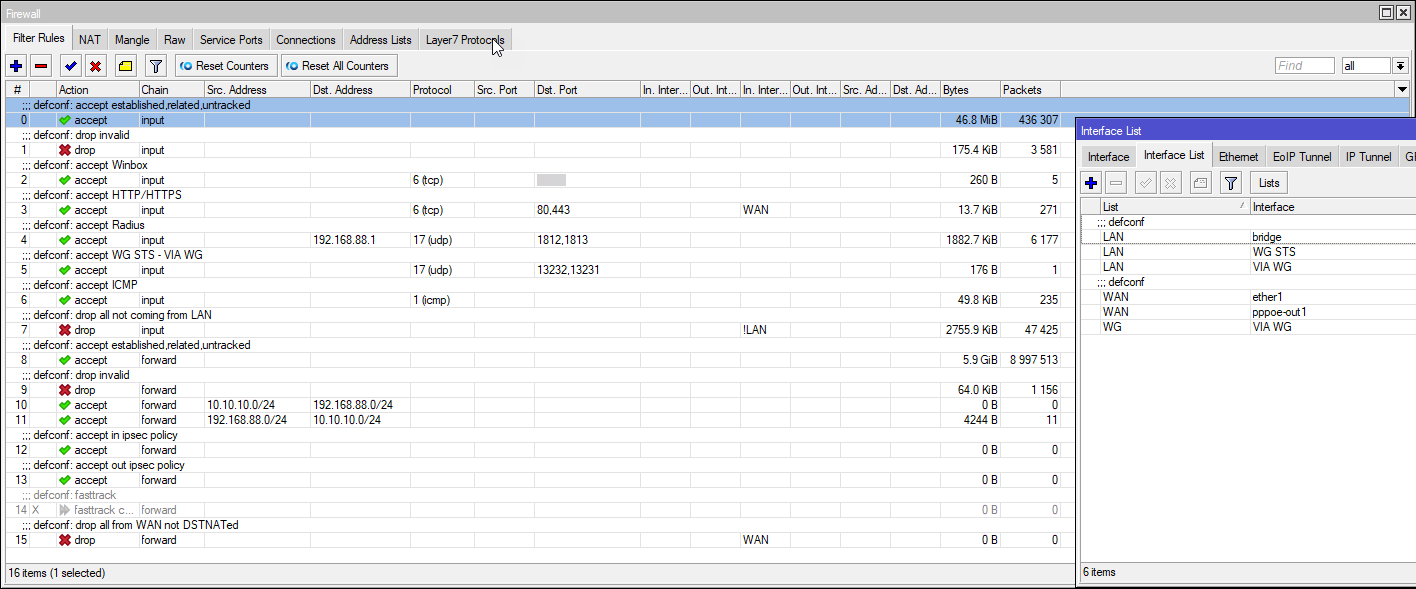The image size is (1416, 589).
Task: Select the 'ether1' WAN entry
Action: tap(1267, 297)
